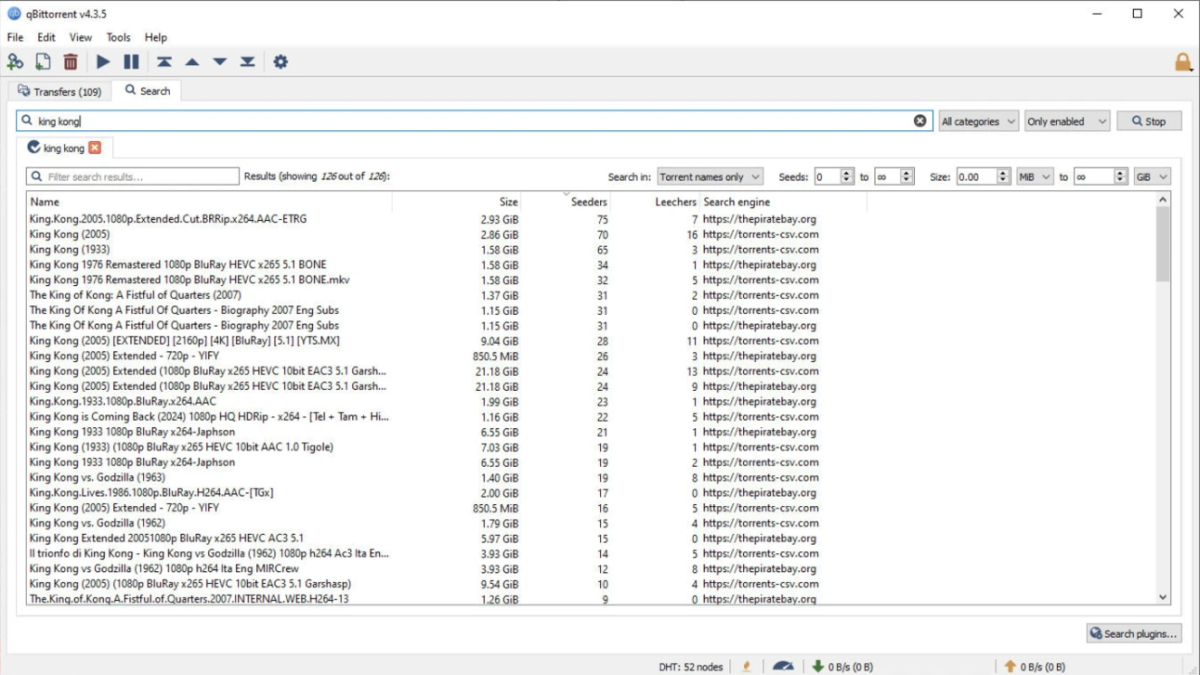Switch to the Transfers (109) tab
The height and width of the screenshot is (675, 1200).
pos(59,91)
